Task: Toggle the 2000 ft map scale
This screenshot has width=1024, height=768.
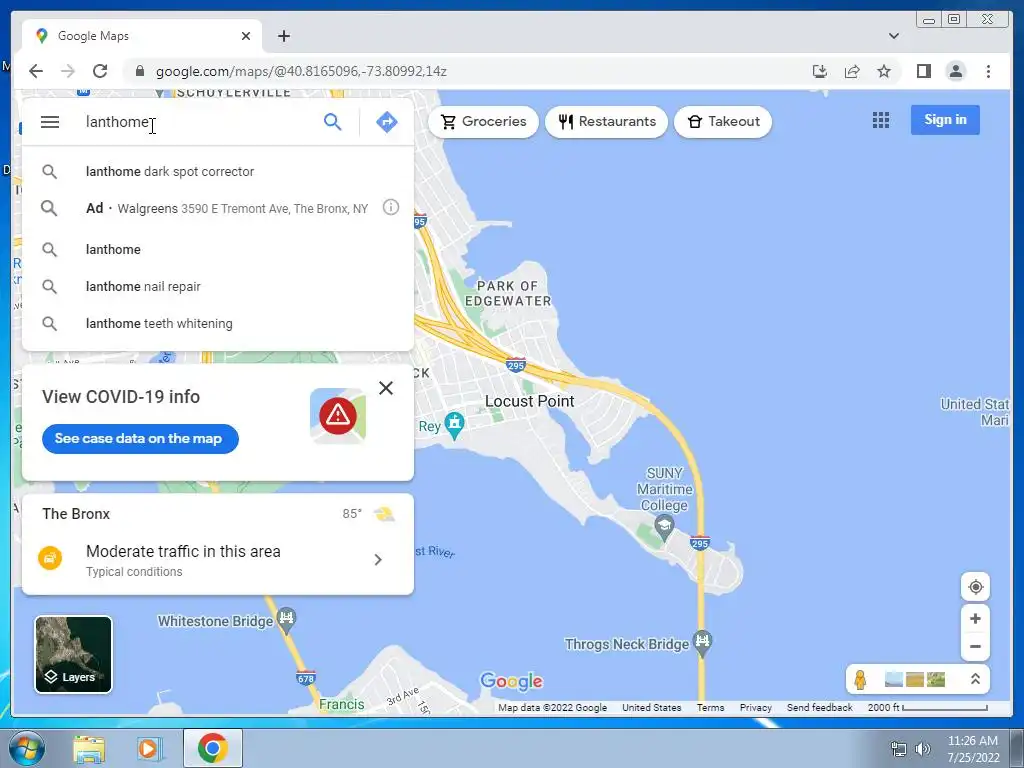Action: coord(927,707)
